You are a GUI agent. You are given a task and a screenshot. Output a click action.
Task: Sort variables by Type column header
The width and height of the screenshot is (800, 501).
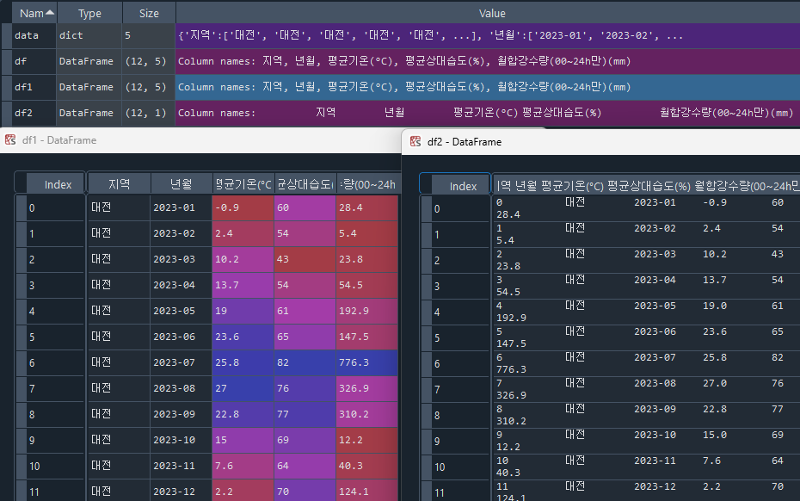click(90, 13)
